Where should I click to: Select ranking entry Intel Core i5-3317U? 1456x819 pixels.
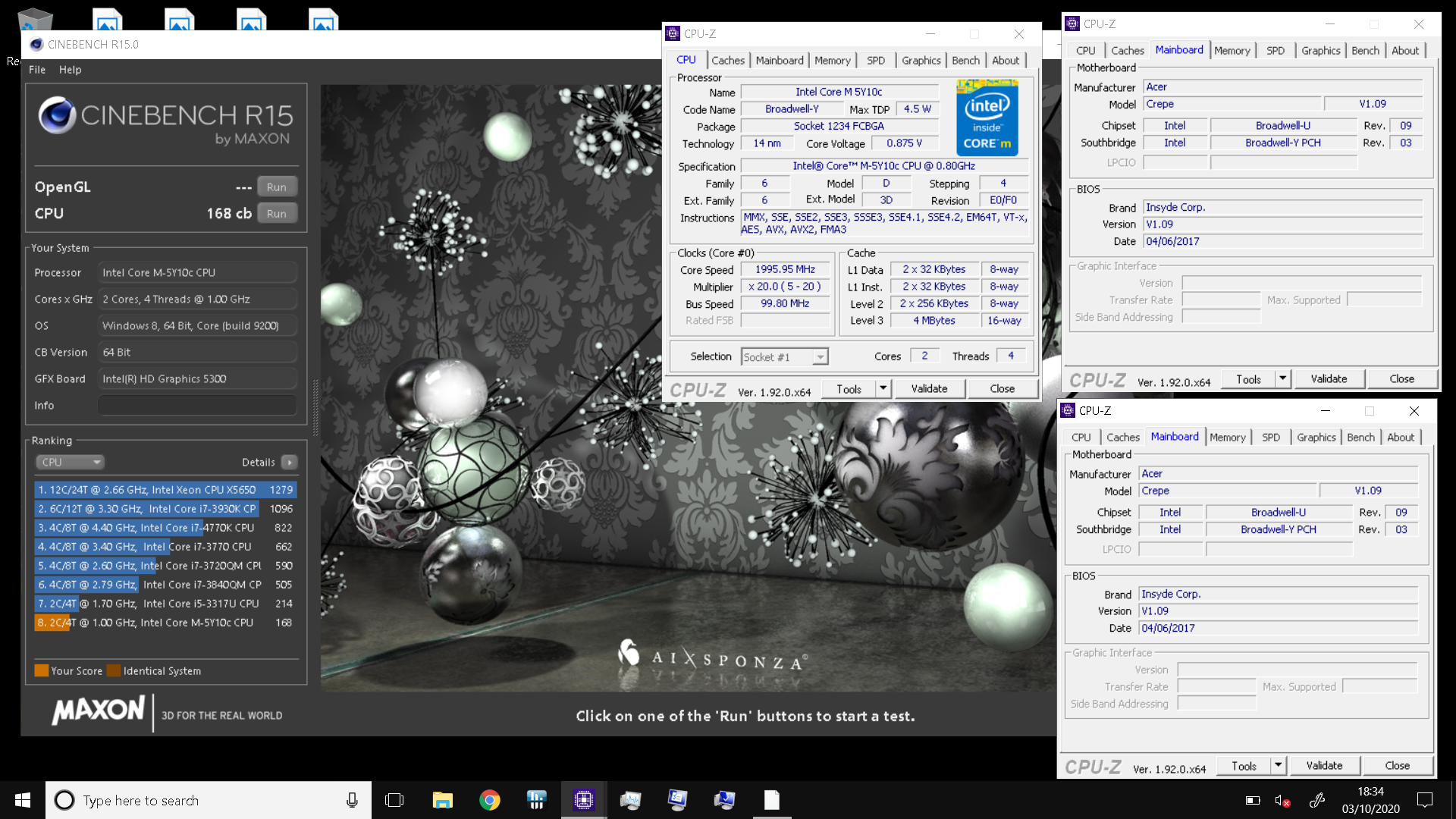[165, 604]
